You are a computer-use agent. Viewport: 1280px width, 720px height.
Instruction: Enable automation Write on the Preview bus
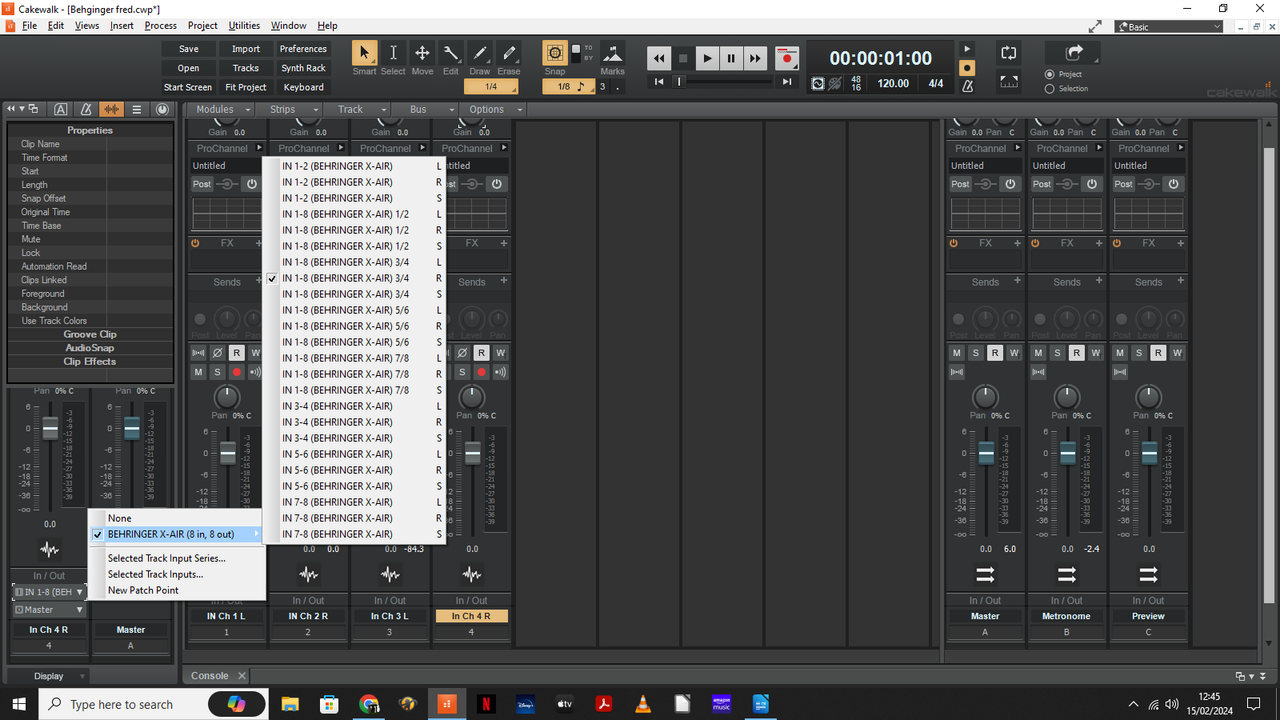click(1177, 353)
